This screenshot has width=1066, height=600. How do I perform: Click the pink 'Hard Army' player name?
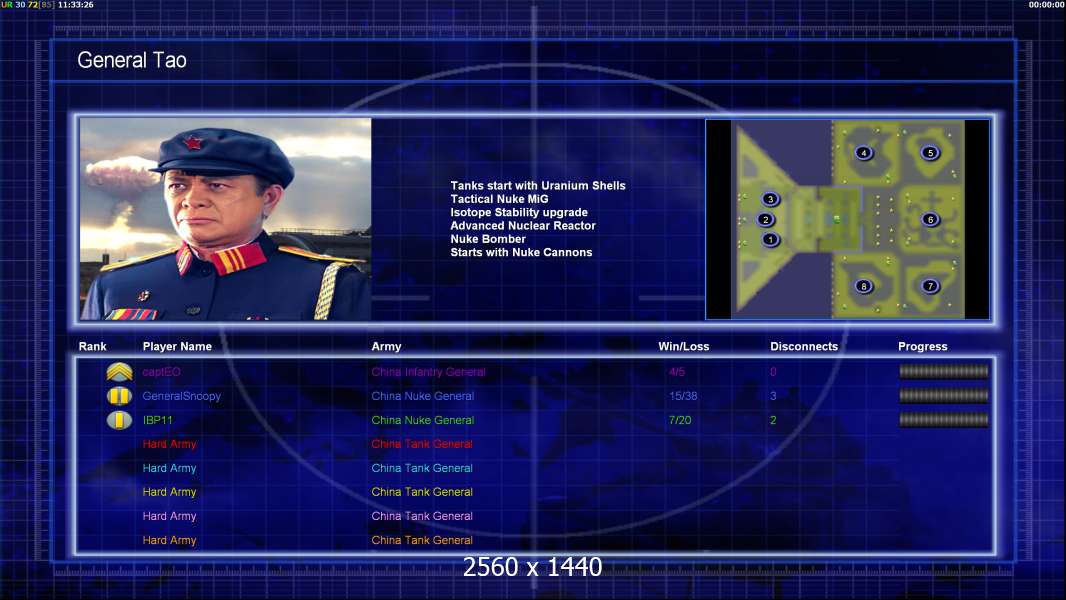pyautogui.click(x=169, y=516)
